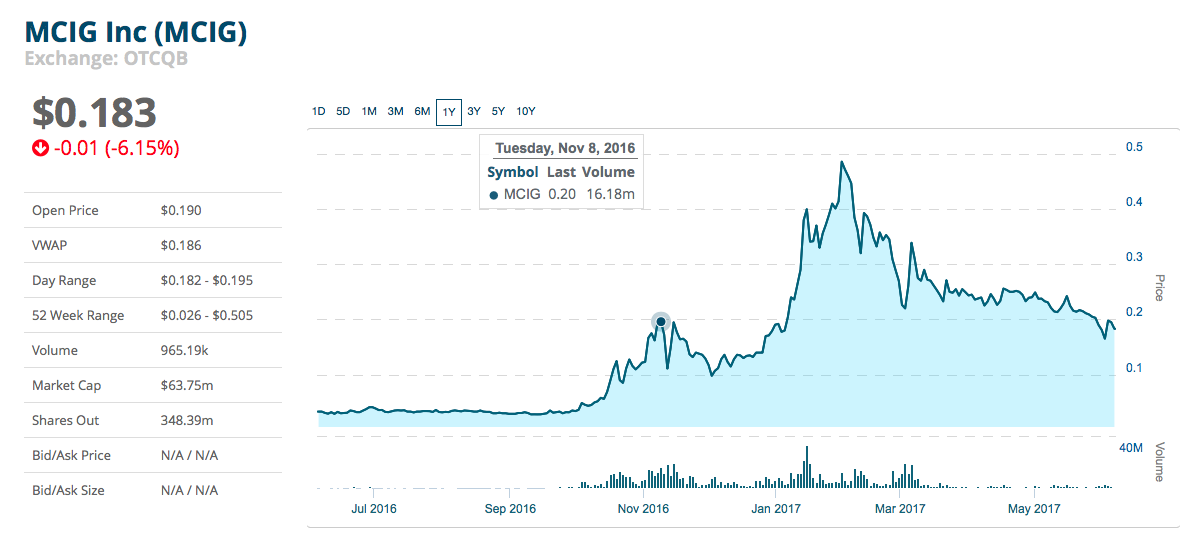Click the Mar 2017 axis label

(x=900, y=509)
